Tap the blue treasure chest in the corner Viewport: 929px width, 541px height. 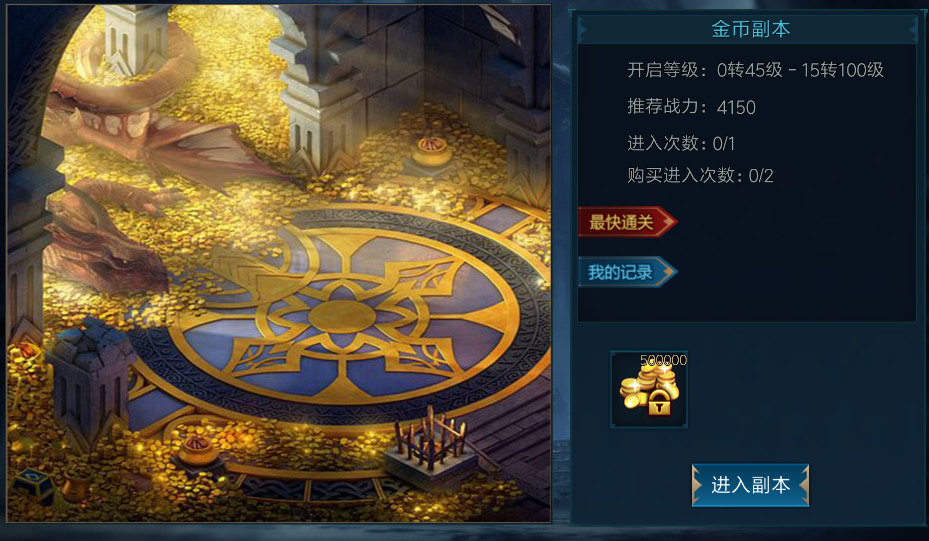[34, 484]
